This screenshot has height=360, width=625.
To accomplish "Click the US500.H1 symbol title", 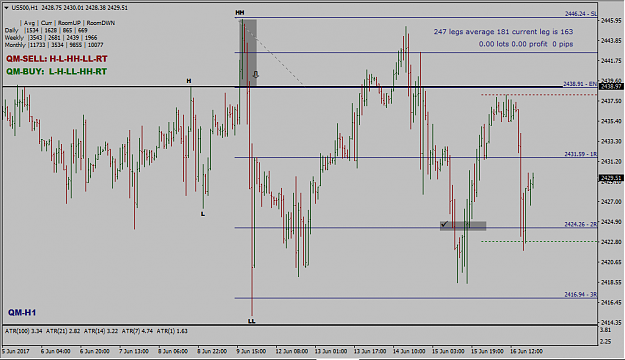I will click(24, 8).
